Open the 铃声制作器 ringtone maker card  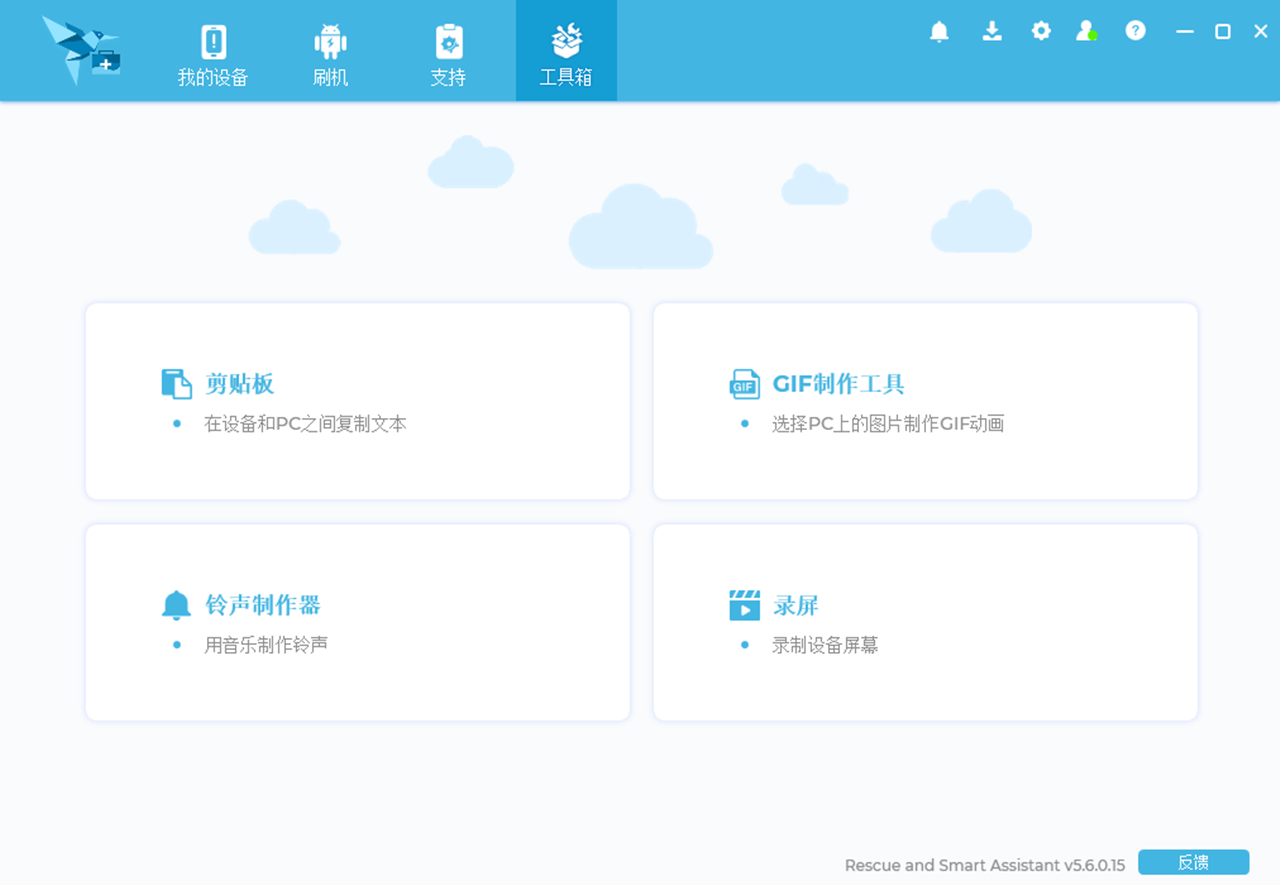click(357, 621)
